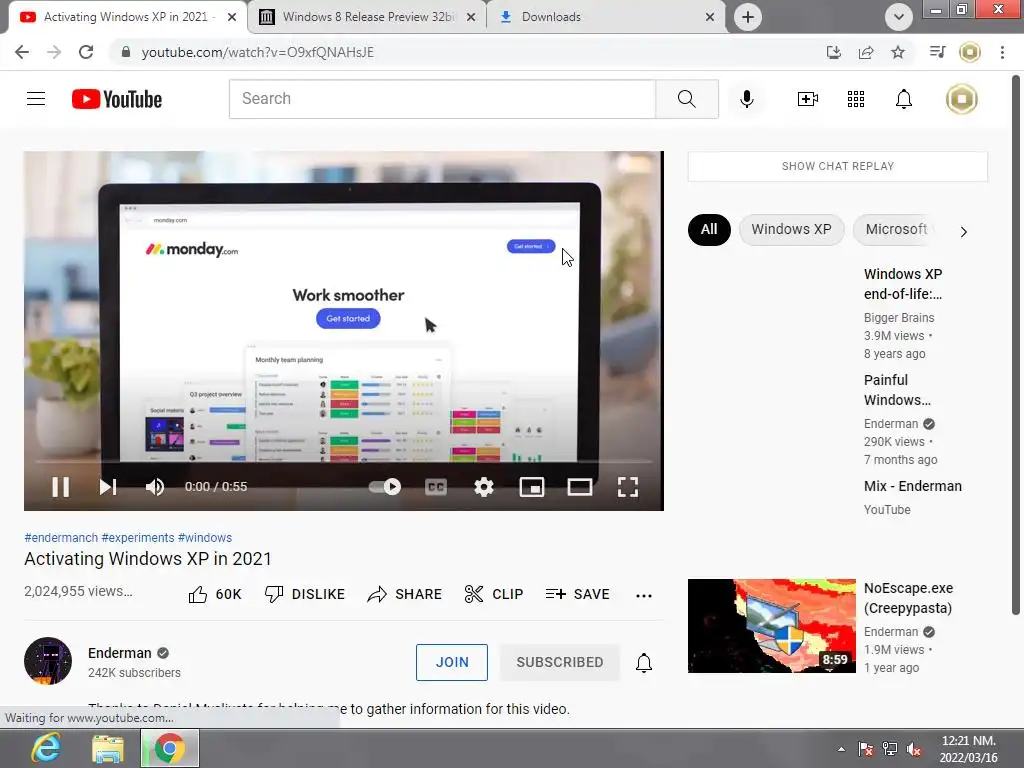Open the YouTube hamburger guide menu
The height and width of the screenshot is (768, 1024).
(x=36, y=99)
